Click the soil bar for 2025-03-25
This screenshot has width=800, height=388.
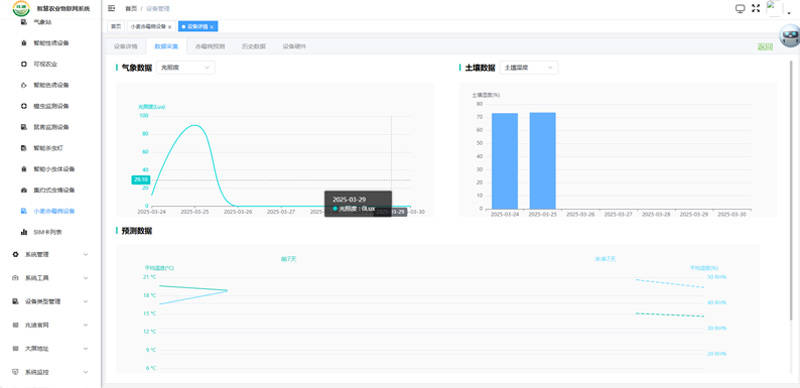click(x=542, y=160)
